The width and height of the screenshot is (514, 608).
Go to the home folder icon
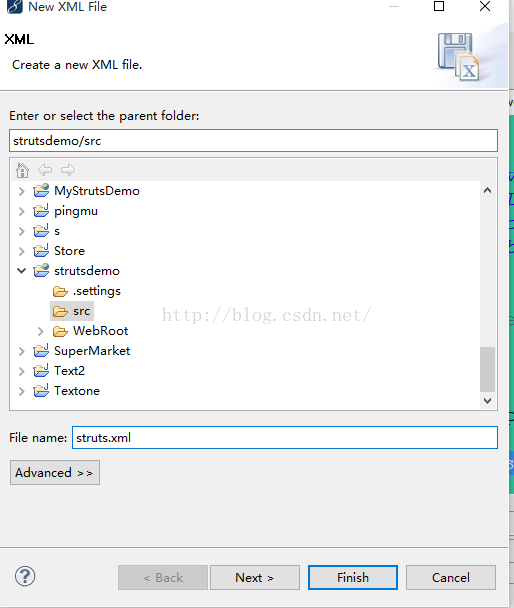[22, 170]
